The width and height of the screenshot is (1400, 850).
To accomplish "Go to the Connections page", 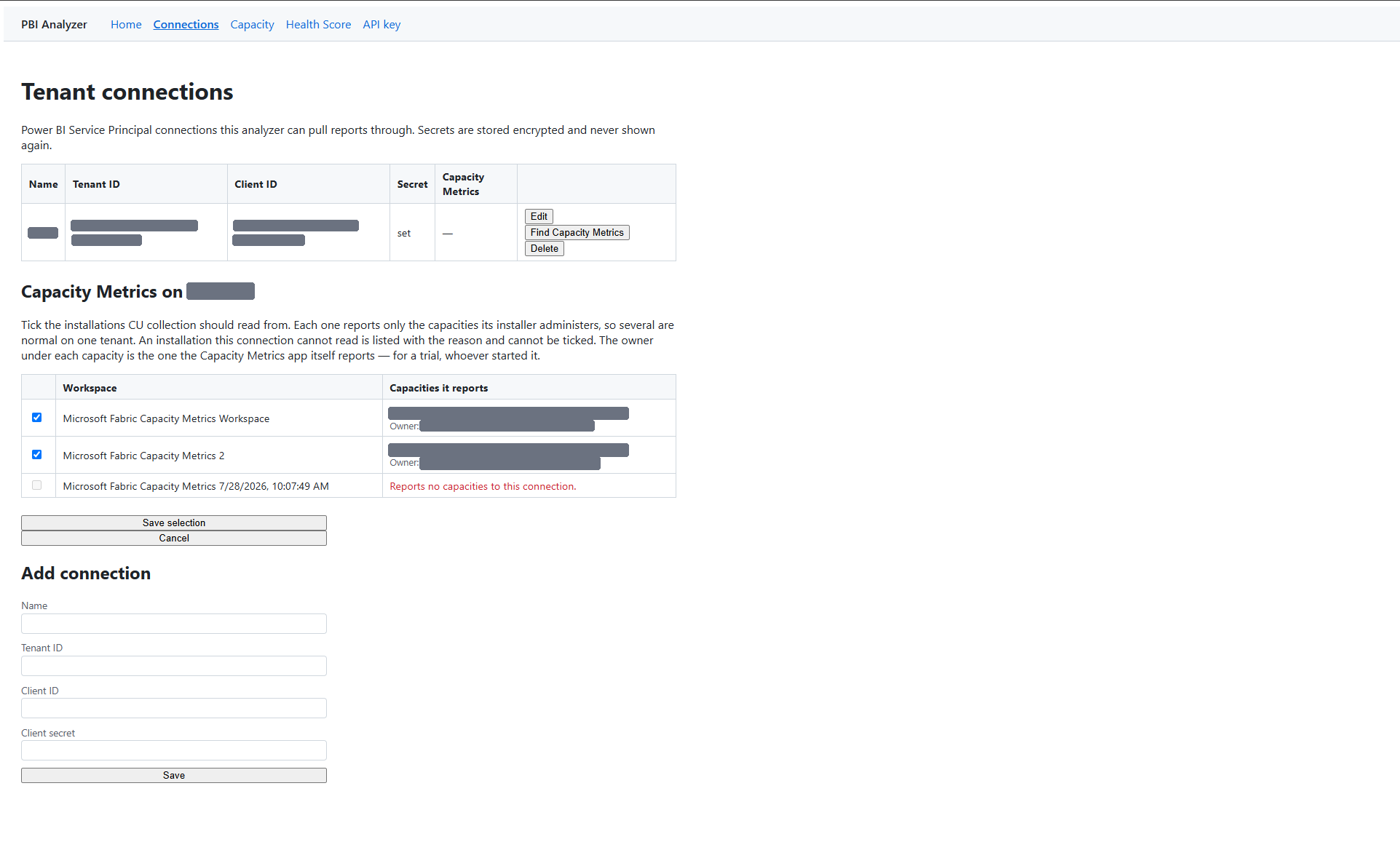I will 186,25.
